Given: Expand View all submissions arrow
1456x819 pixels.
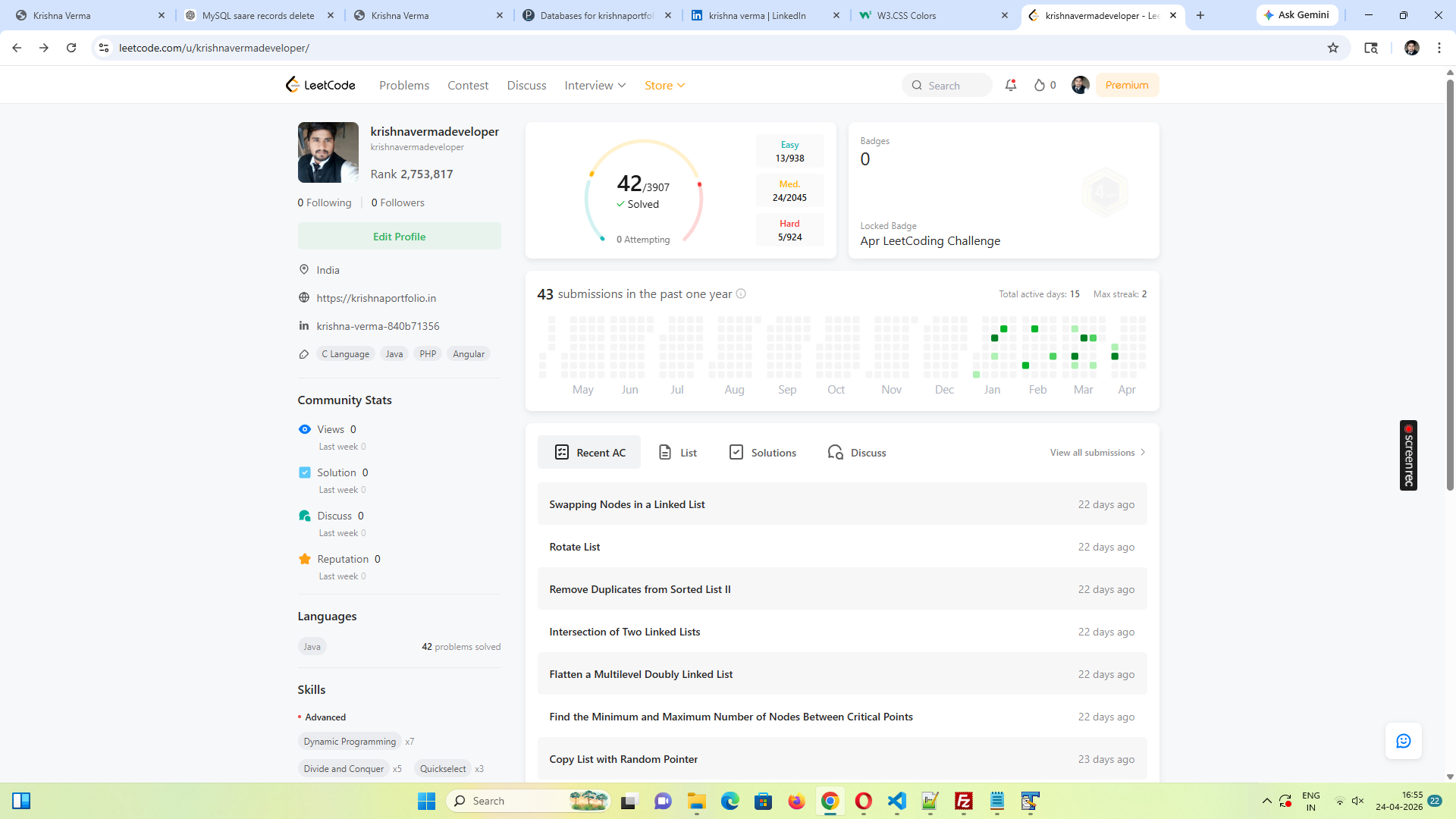Looking at the screenshot, I should tap(1143, 453).
